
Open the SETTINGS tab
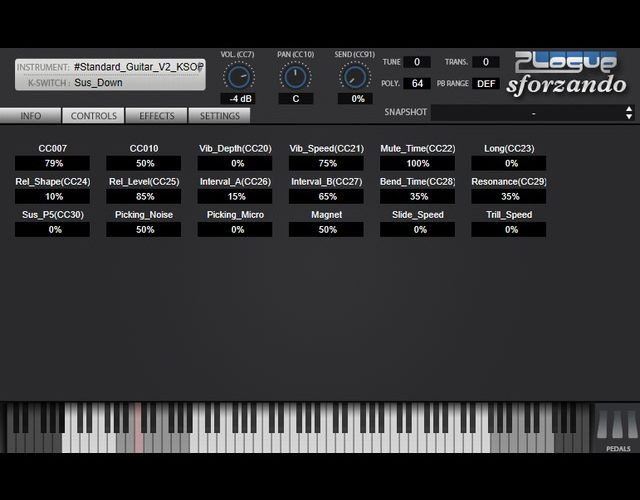tap(220, 116)
